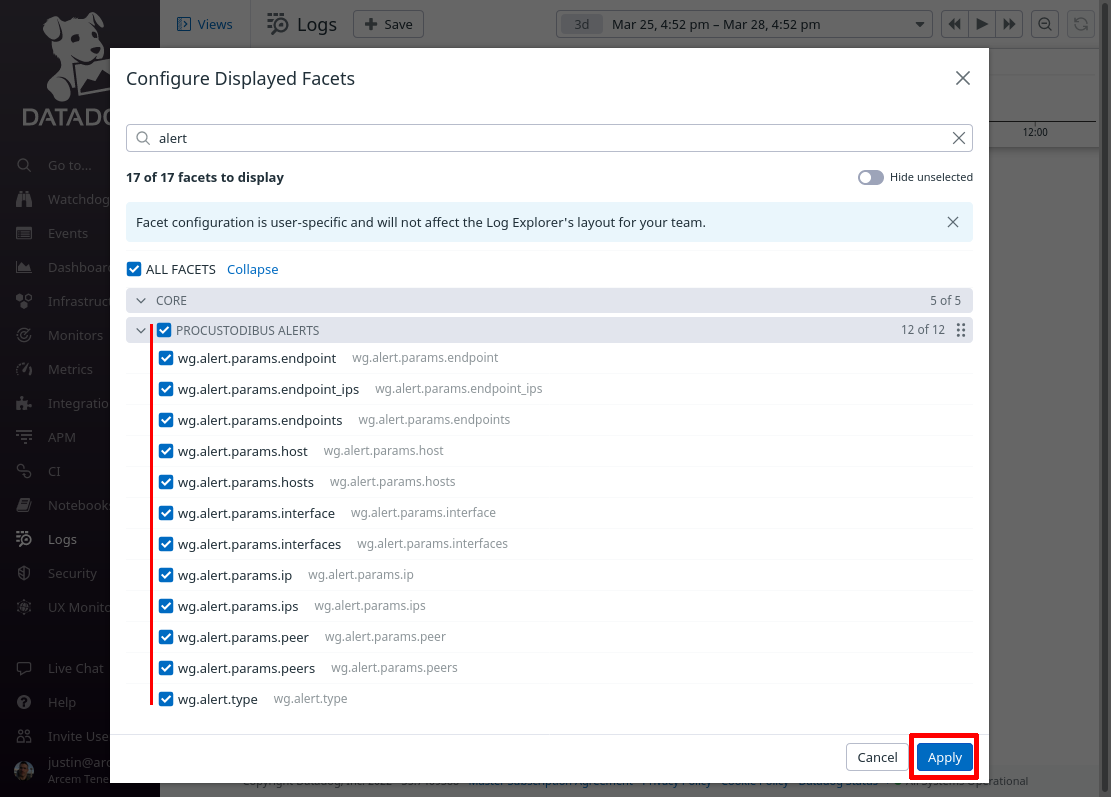Click the refresh icon in the header
Screen dimensions: 1111x797
pos(1081,24)
